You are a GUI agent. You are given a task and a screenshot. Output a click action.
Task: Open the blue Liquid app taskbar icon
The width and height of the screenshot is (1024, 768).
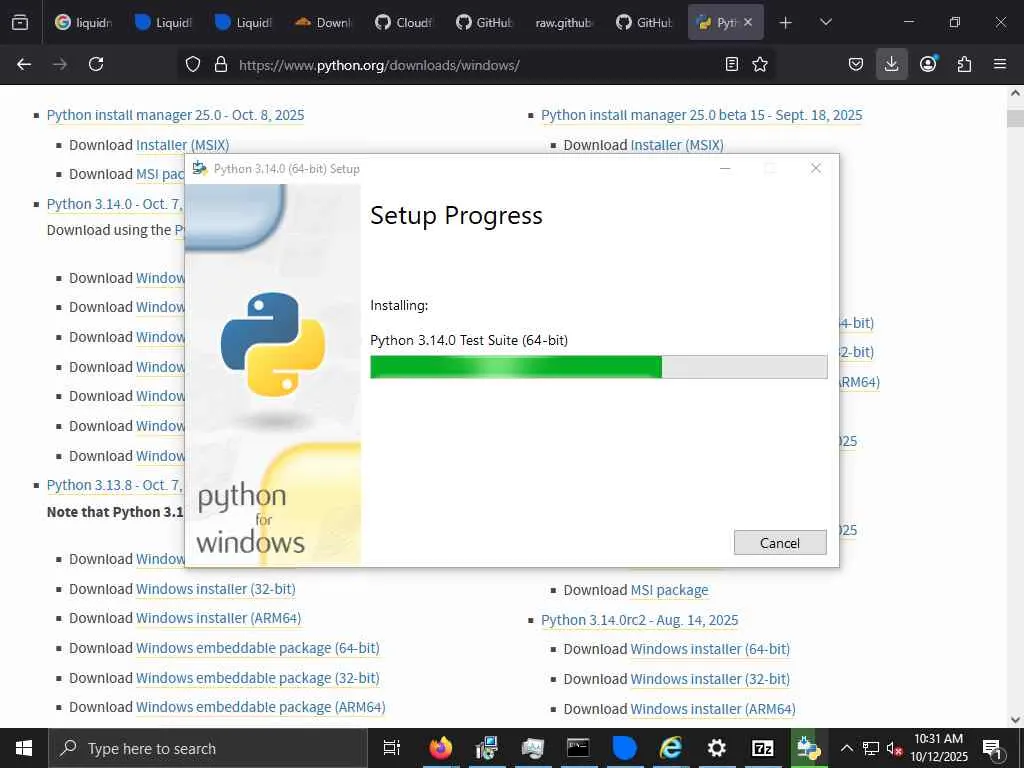(x=624, y=748)
